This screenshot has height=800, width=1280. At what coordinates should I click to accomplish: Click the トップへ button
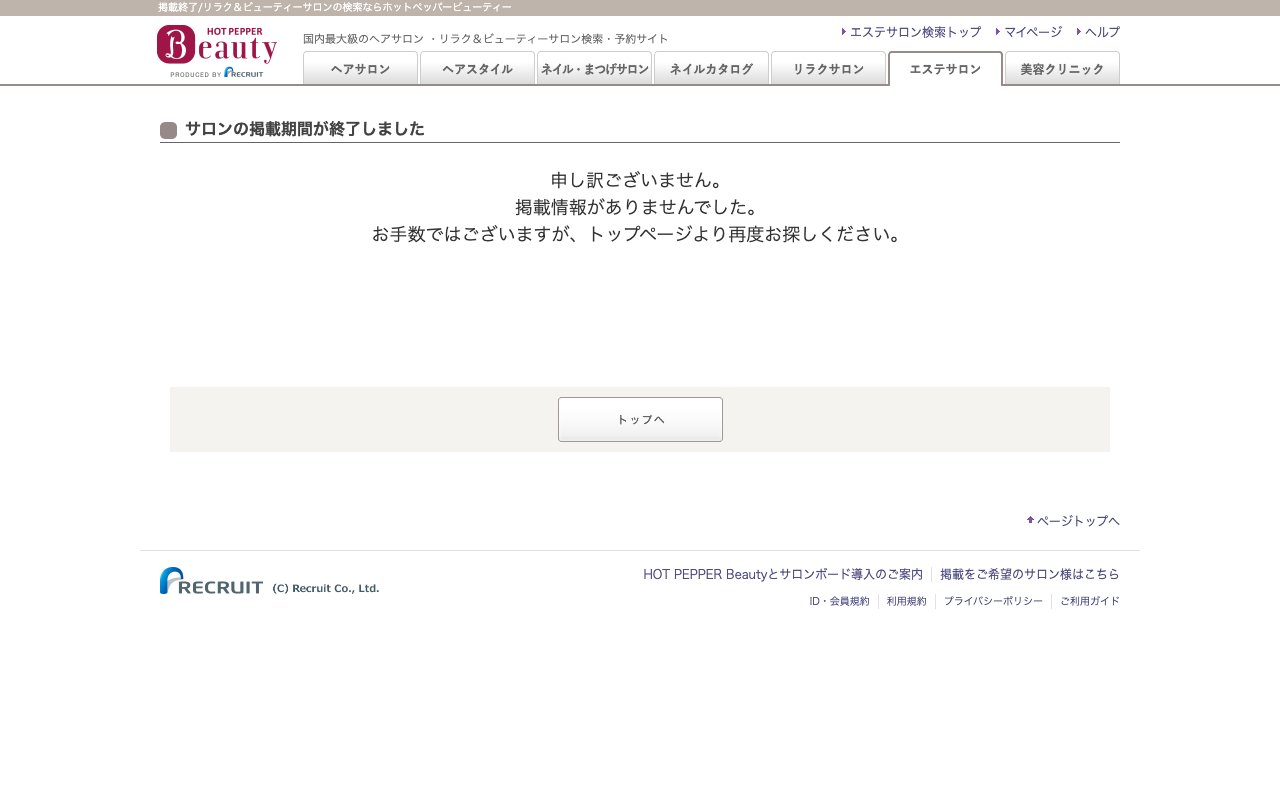(x=640, y=419)
